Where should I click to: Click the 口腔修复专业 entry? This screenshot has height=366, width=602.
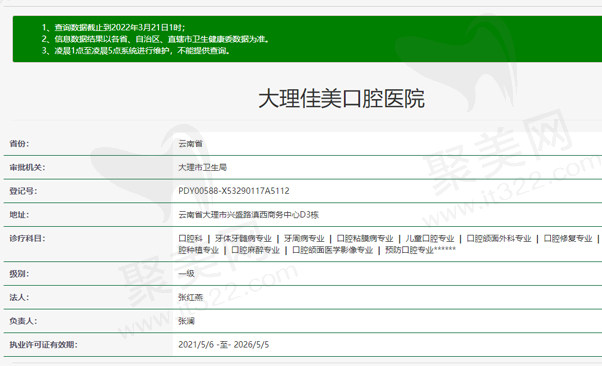point(568,238)
